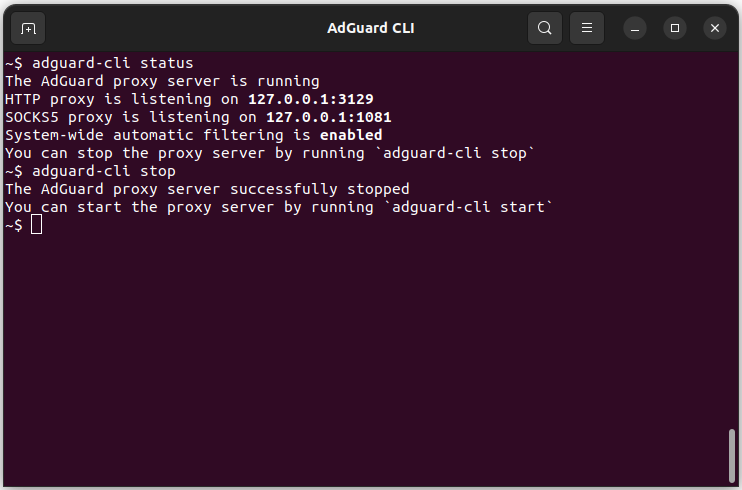Click the first '~$' prompt symbol
Viewport: 742px width, 490px height.
(x=14, y=63)
